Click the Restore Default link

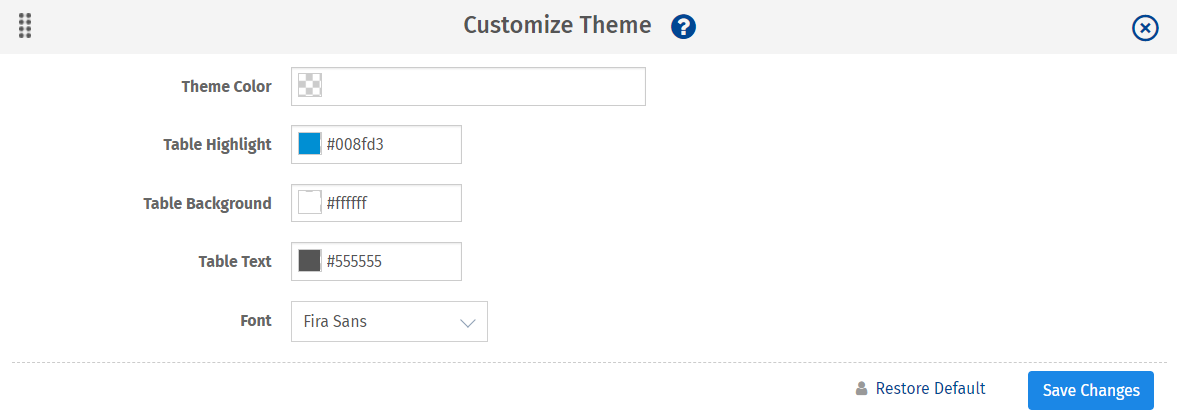pos(930,388)
